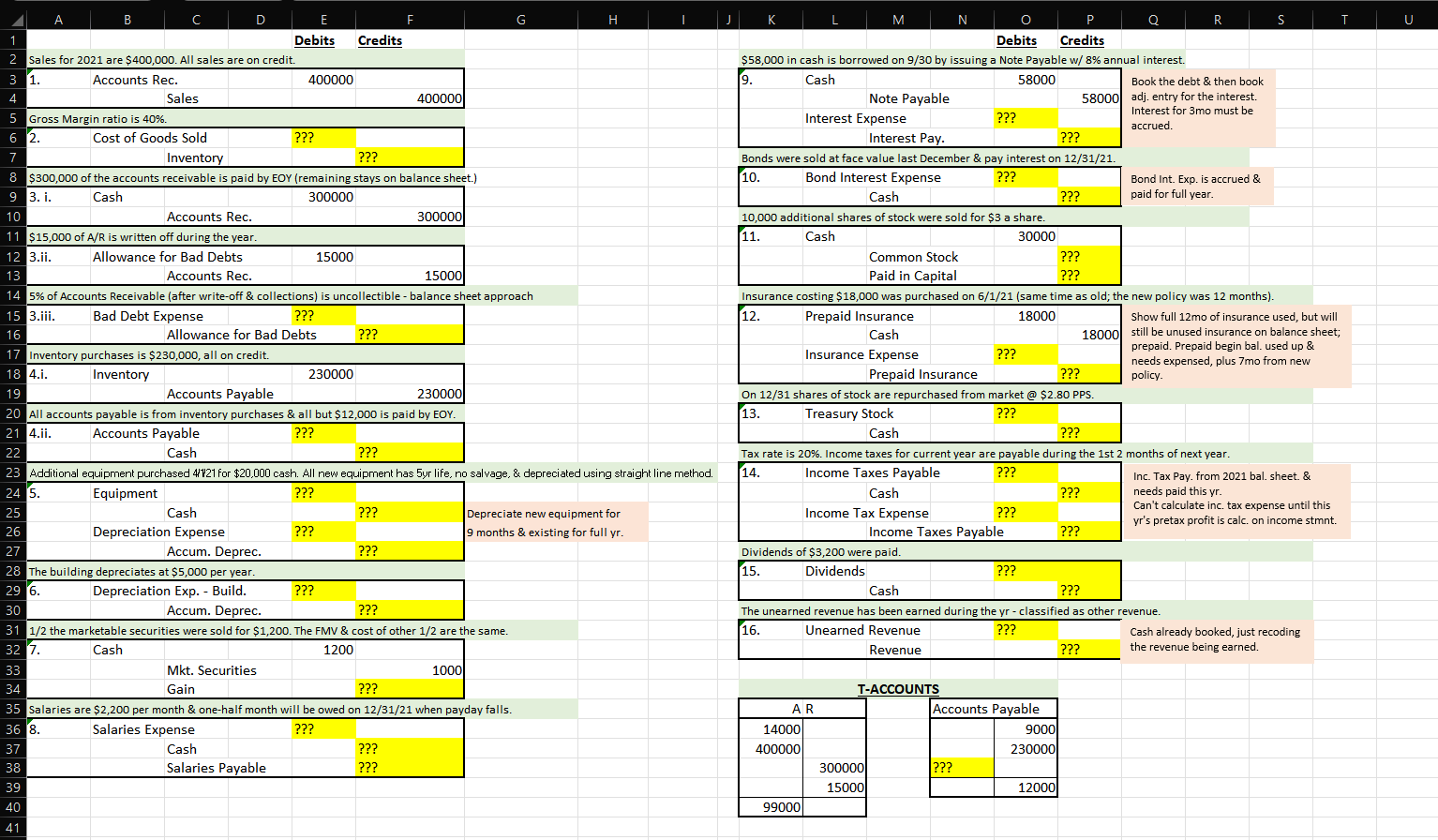1438x840 pixels.
Task: Select the 400000 debit beside Accounts Rec.
Action: coord(324,80)
